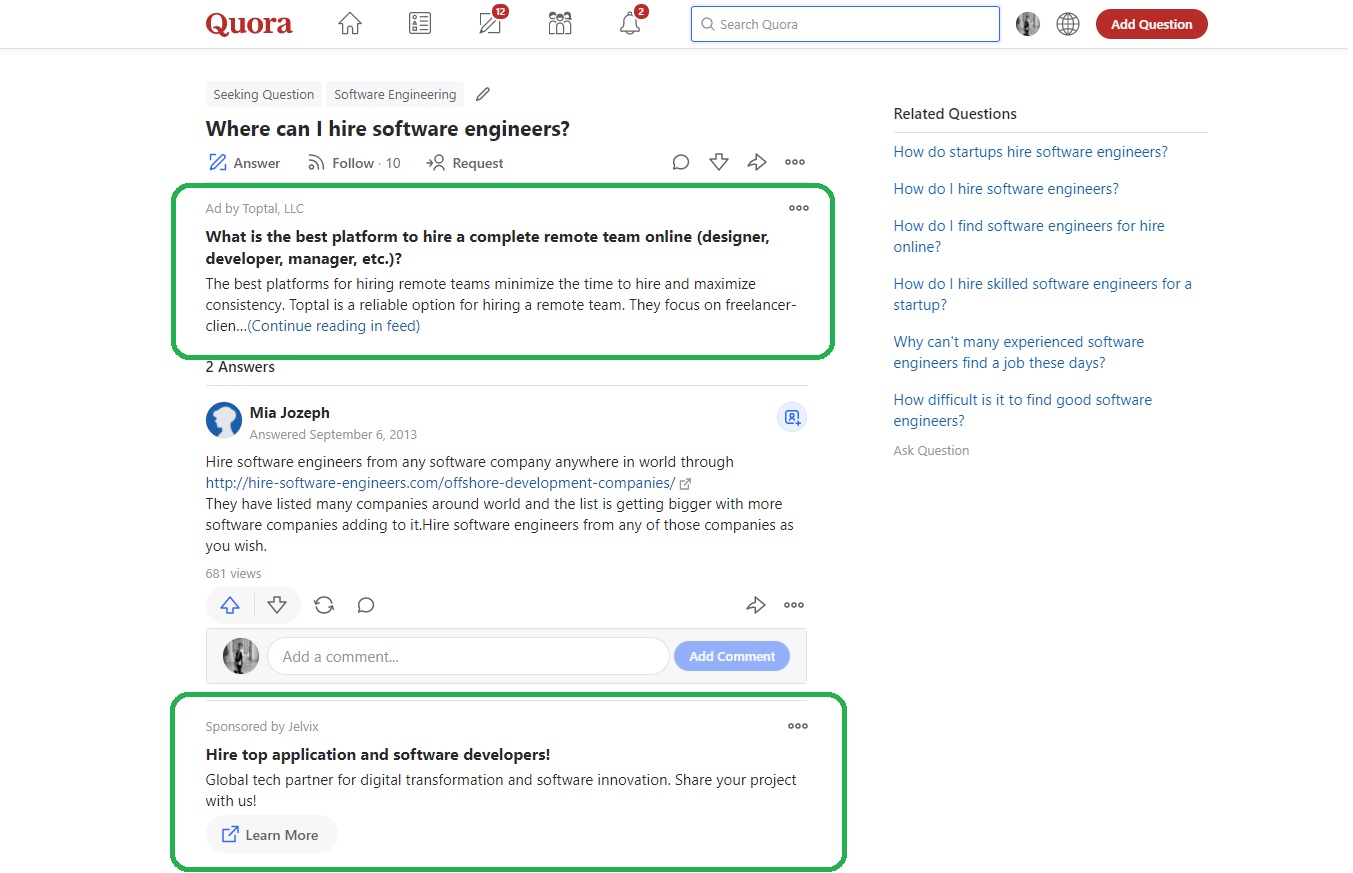Select the Software Engineering topic tag
This screenshot has height=873, width=1353.
click(395, 94)
